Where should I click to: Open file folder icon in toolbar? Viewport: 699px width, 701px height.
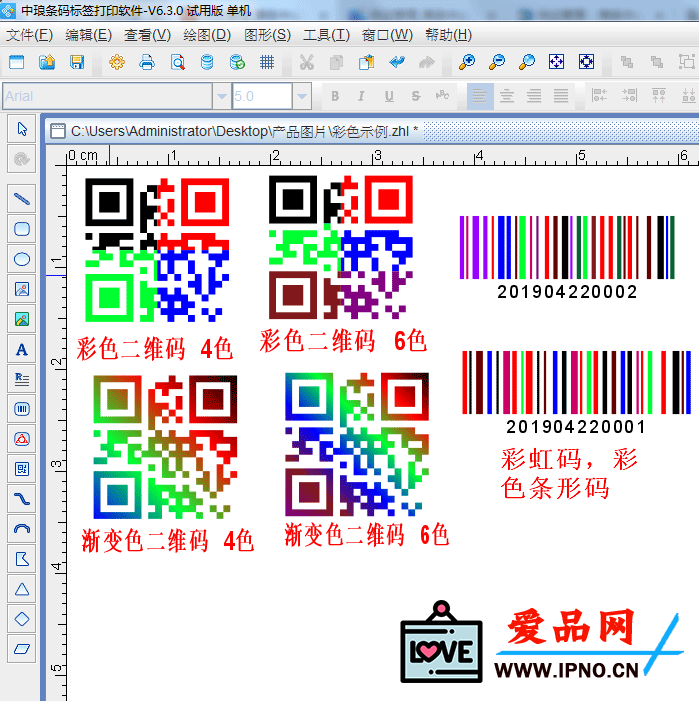point(47,62)
